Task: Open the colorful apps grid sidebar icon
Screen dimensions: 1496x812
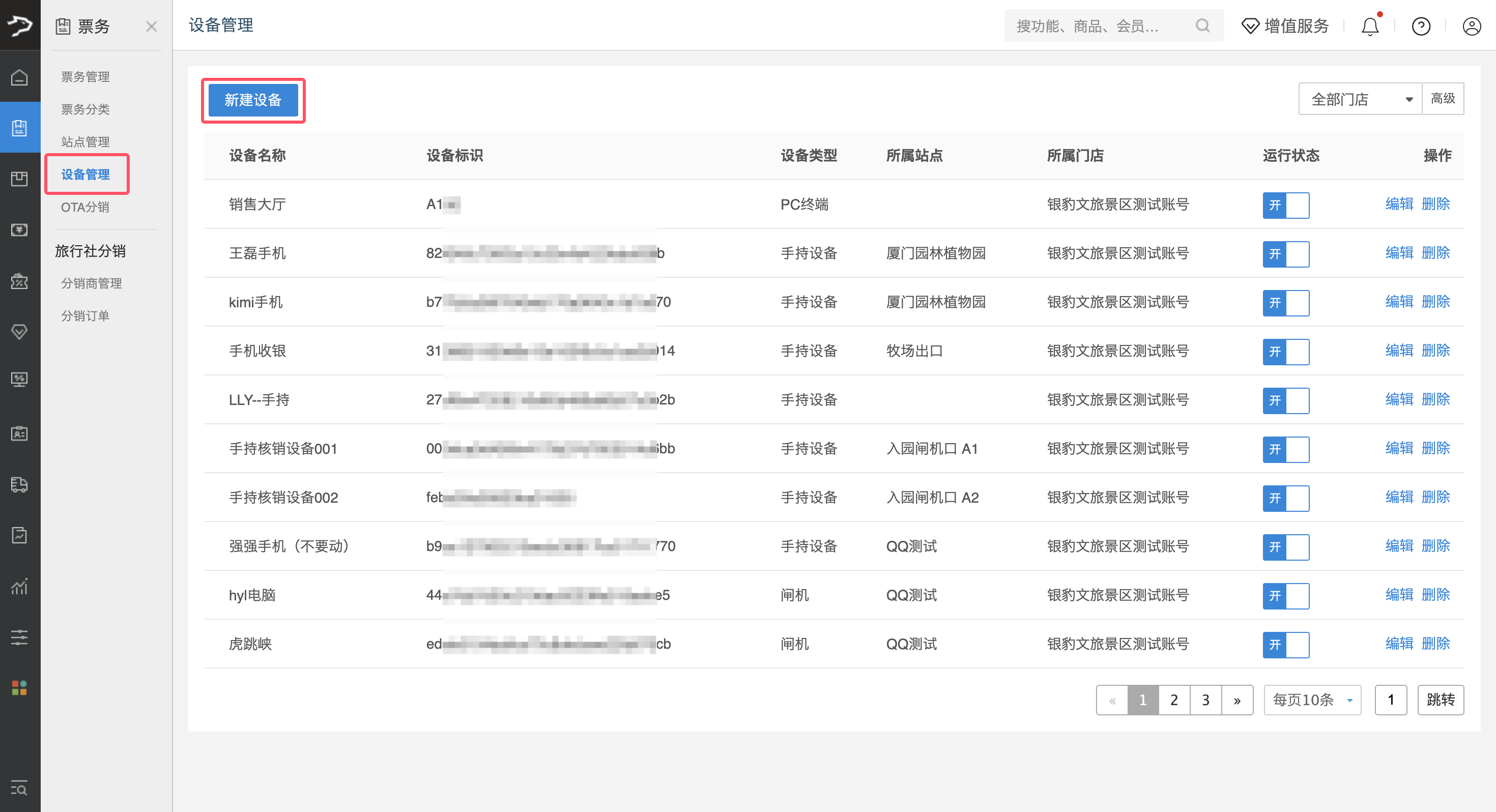Action: coord(19,688)
